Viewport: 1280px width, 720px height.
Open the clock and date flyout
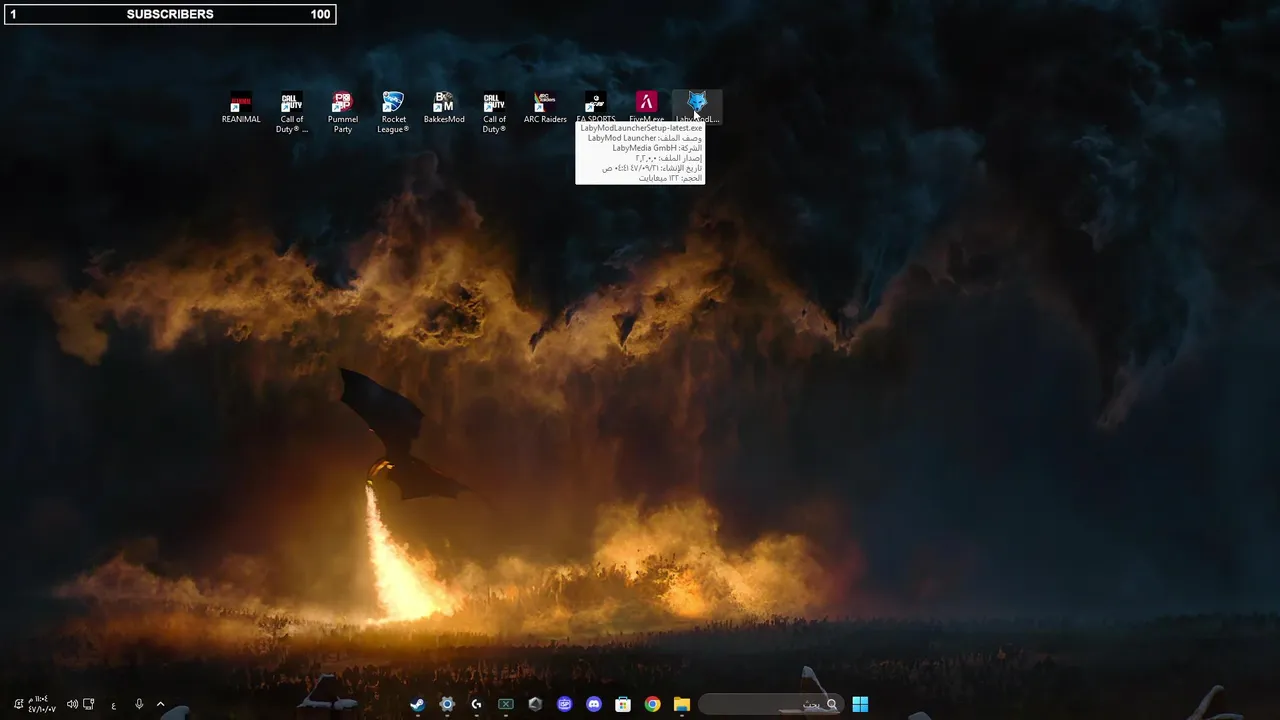pyautogui.click(x=42, y=704)
